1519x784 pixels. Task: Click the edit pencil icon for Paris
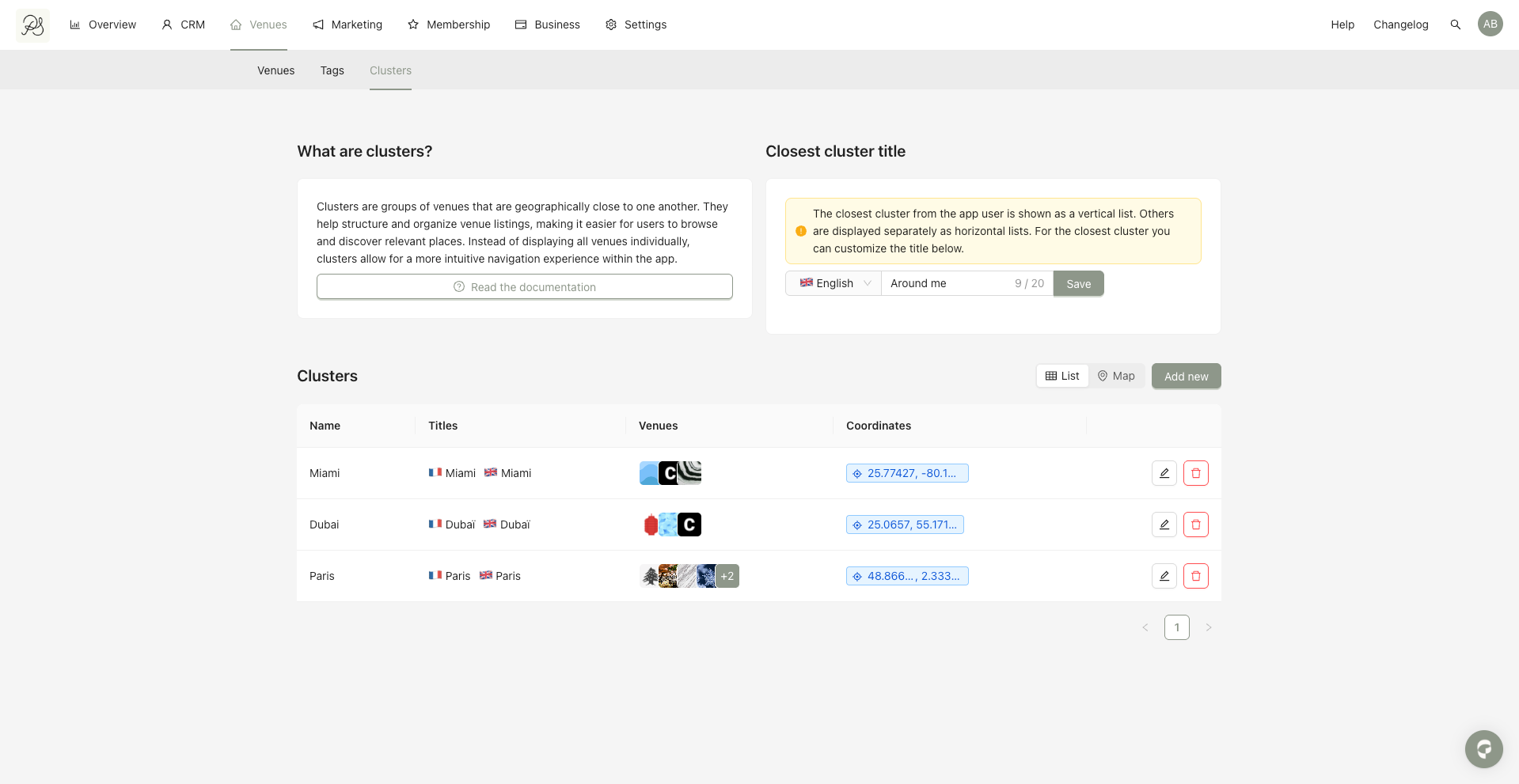(1164, 576)
